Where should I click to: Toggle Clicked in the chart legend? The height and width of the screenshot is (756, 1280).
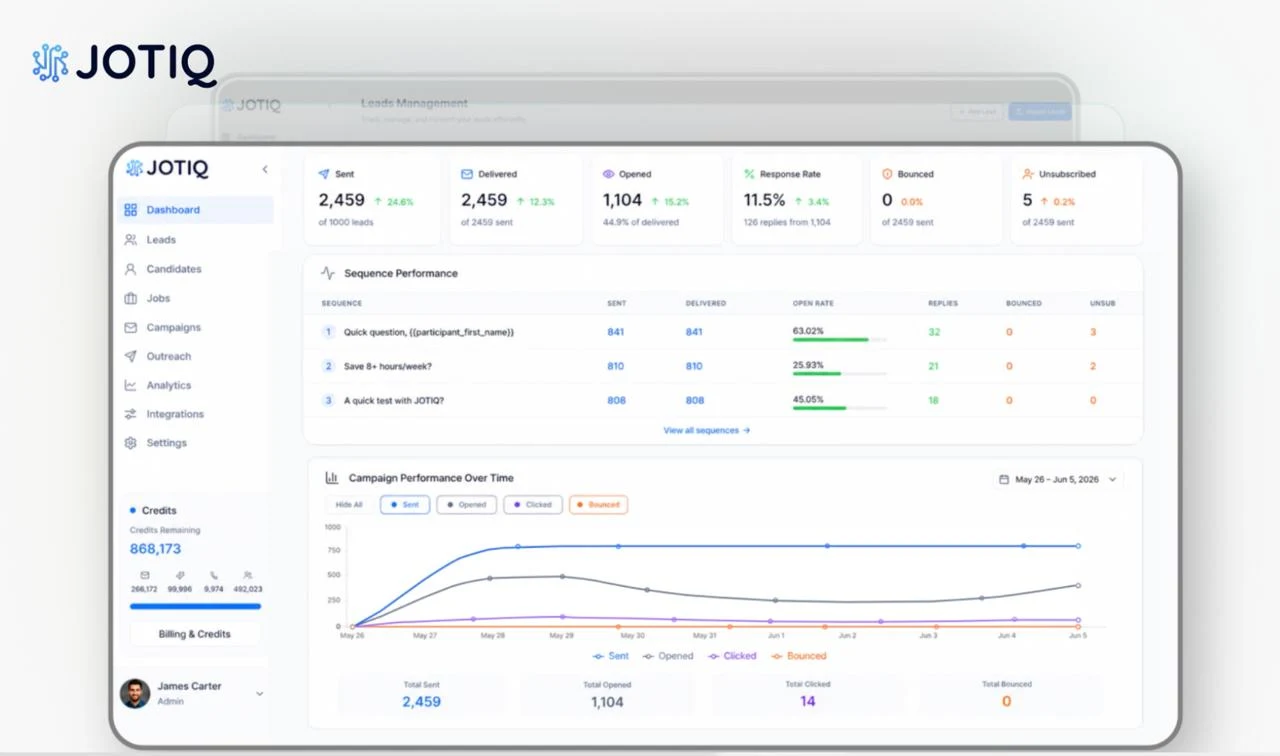(732, 656)
